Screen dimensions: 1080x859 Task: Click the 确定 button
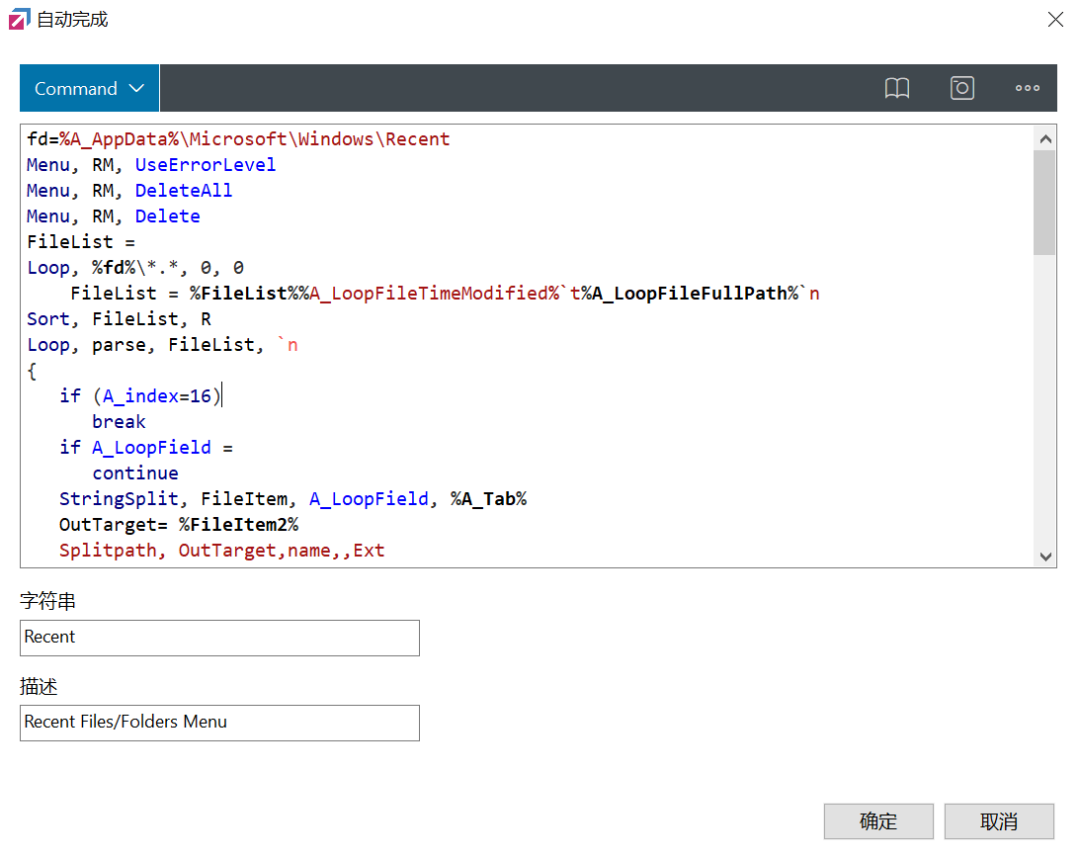click(x=878, y=821)
